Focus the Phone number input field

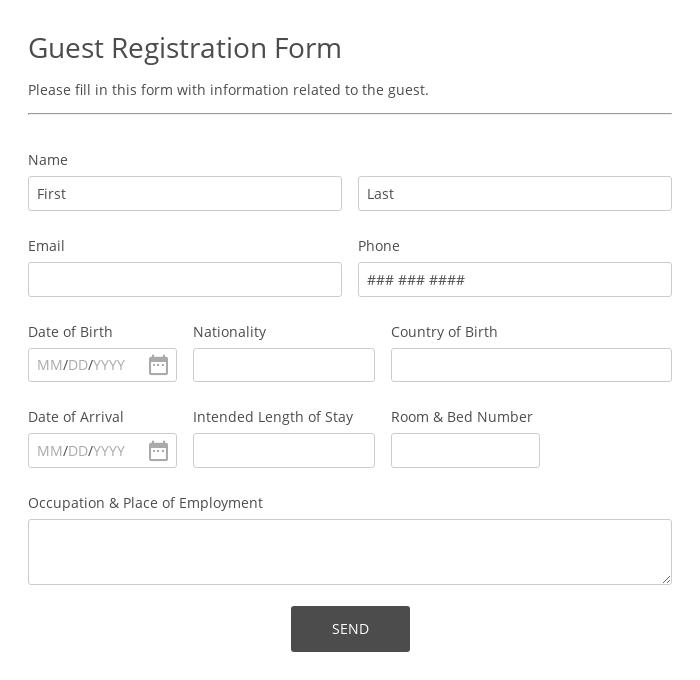(514, 280)
